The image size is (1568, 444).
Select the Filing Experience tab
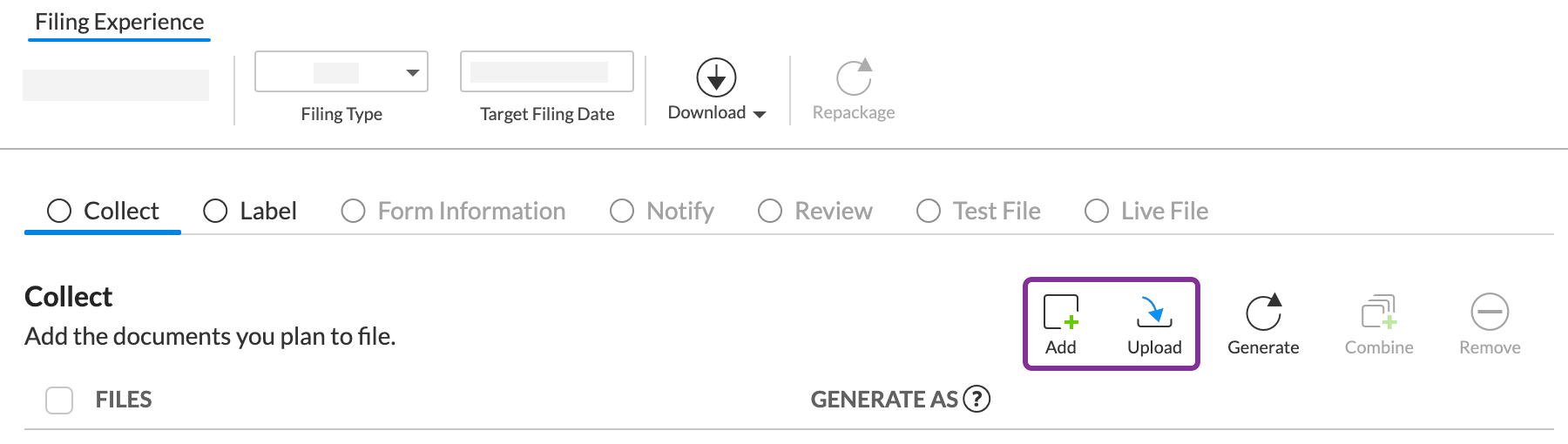pyautogui.click(x=119, y=23)
